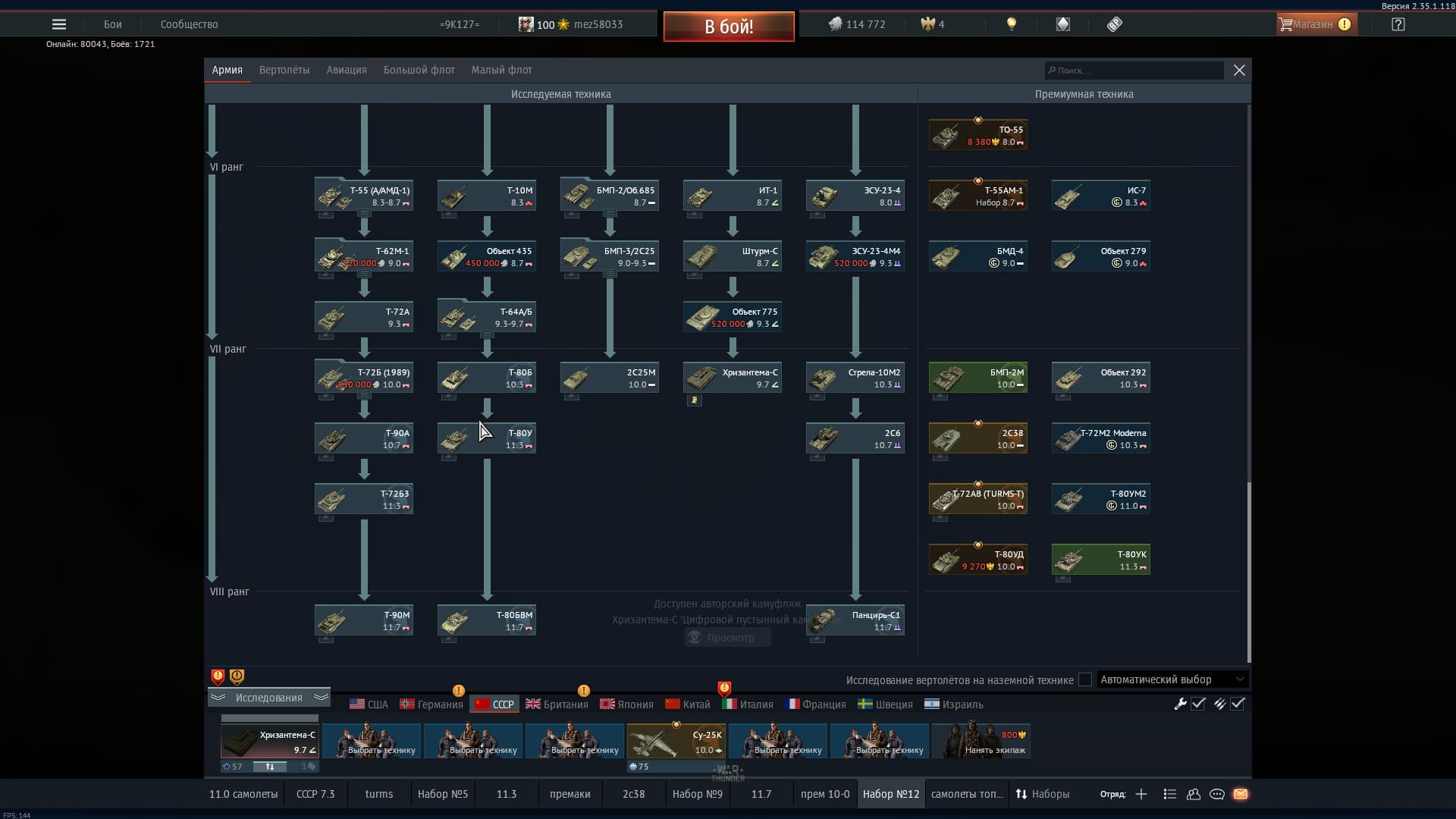Select the Объект 279 premium vehicle
This screenshot has height=819, width=1456.
pyautogui.click(x=1101, y=256)
